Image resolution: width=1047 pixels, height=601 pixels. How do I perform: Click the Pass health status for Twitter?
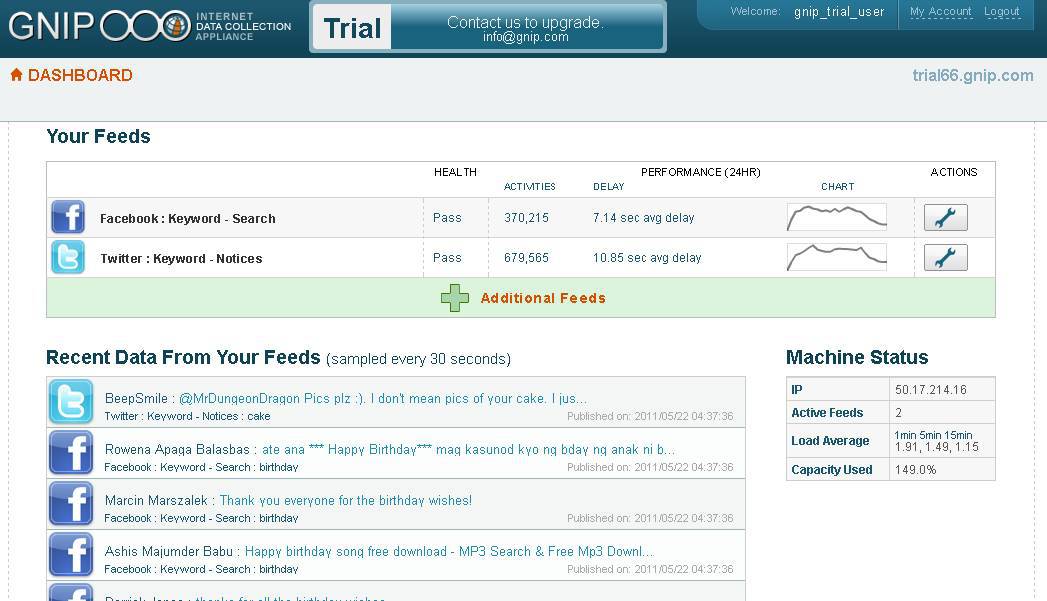pyautogui.click(x=447, y=258)
